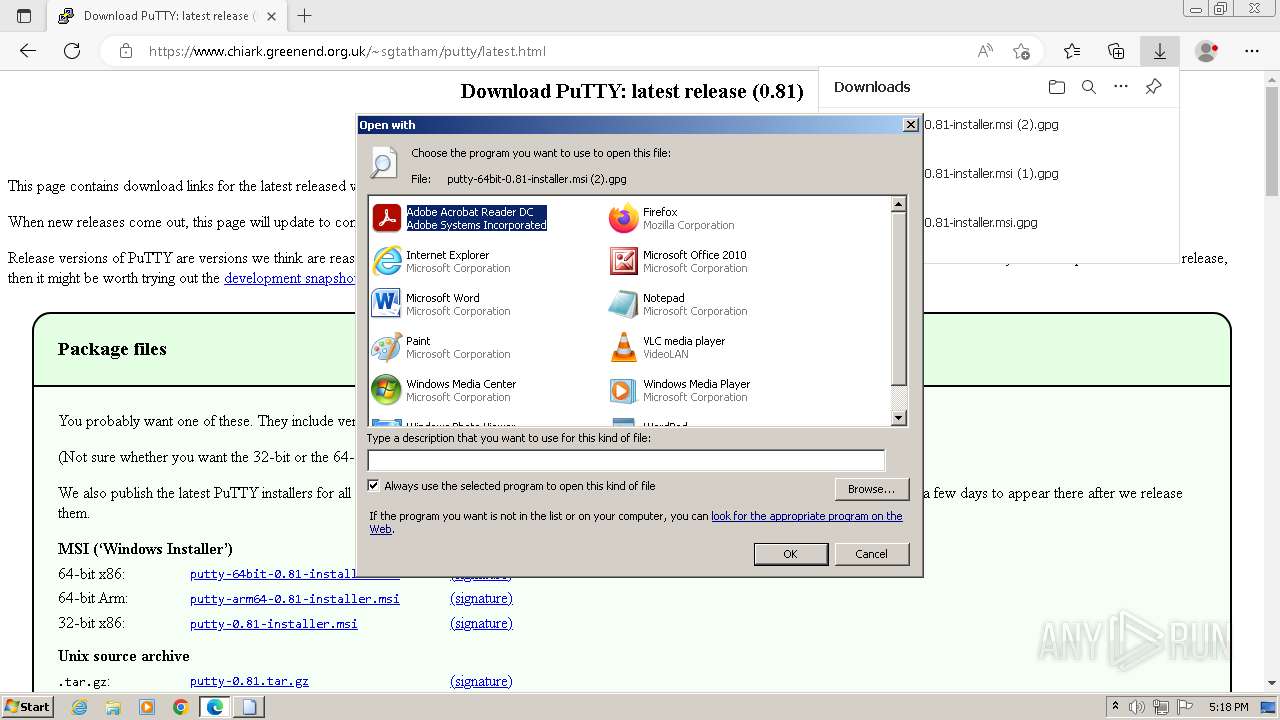Open signature link for 64-bit Arm

(481, 599)
